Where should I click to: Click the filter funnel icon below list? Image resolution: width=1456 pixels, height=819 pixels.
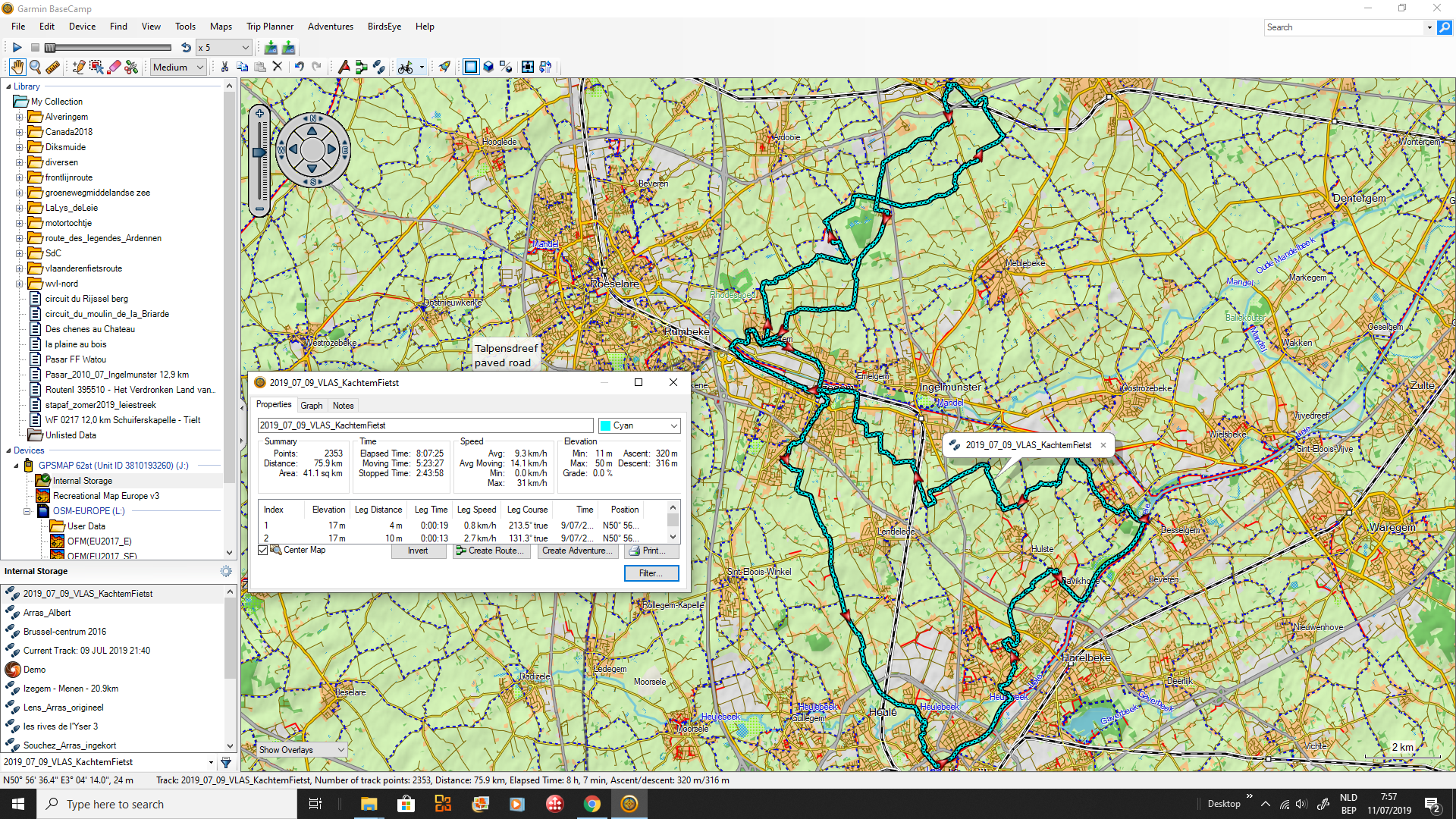coord(226,762)
